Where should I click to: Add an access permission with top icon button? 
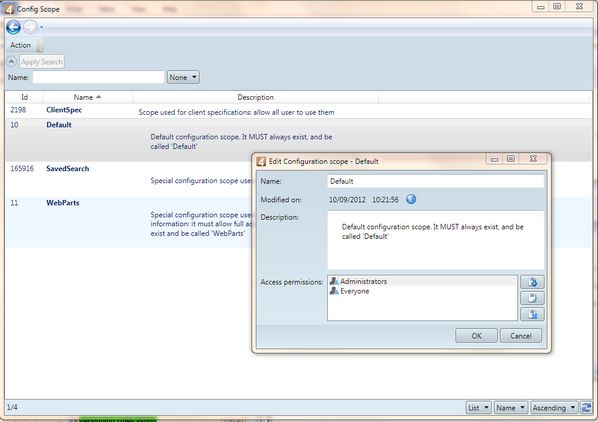532,282
